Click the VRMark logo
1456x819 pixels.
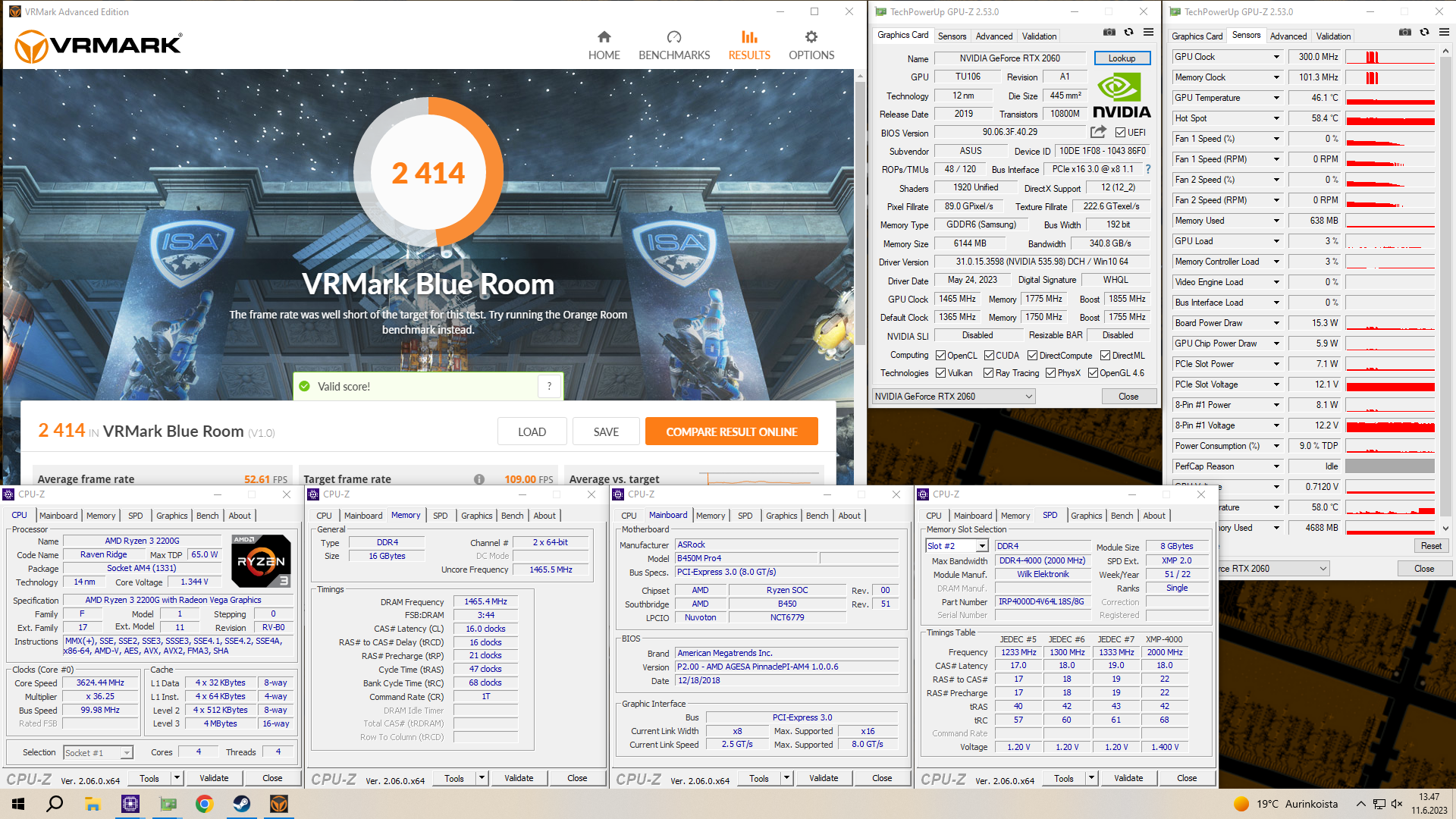click(x=99, y=46)
